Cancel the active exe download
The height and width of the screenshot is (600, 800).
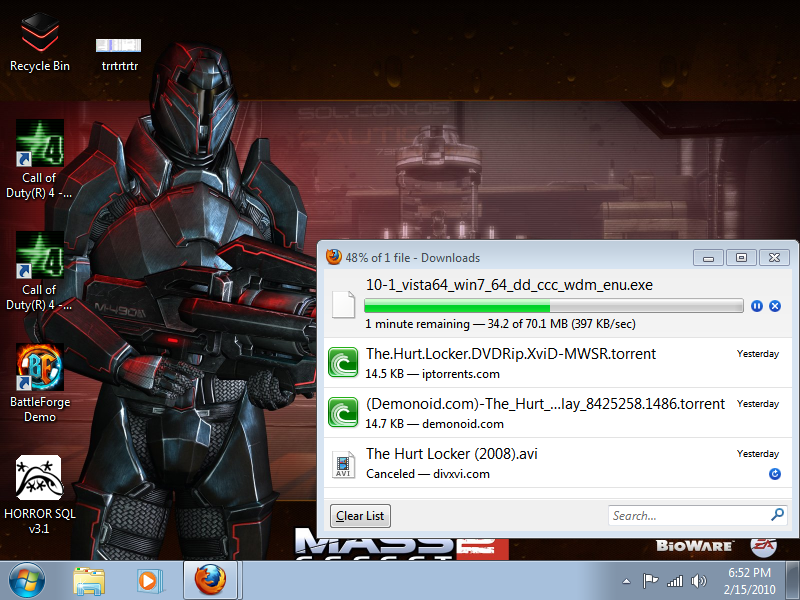pos(774,306)
